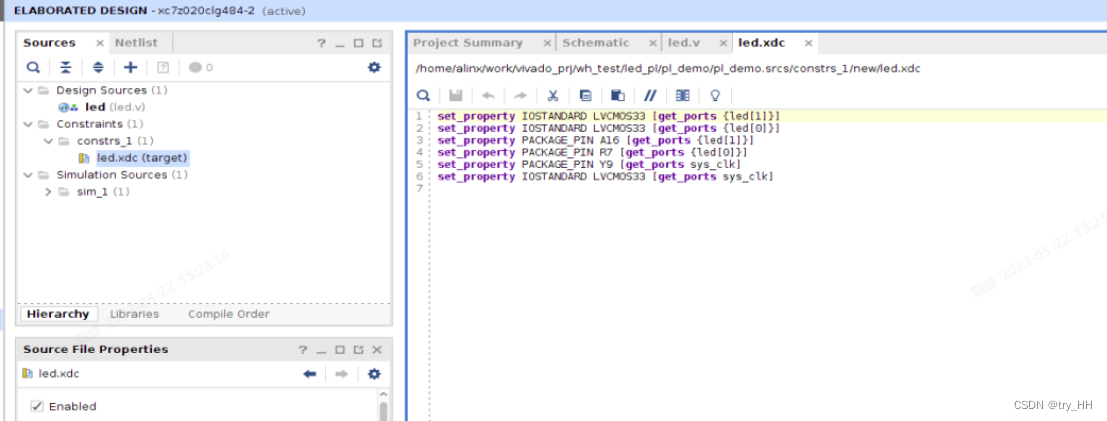Minimize the Sources panel
The height and width of the screenshot is (421, 1107).
(x=340, y=43)
